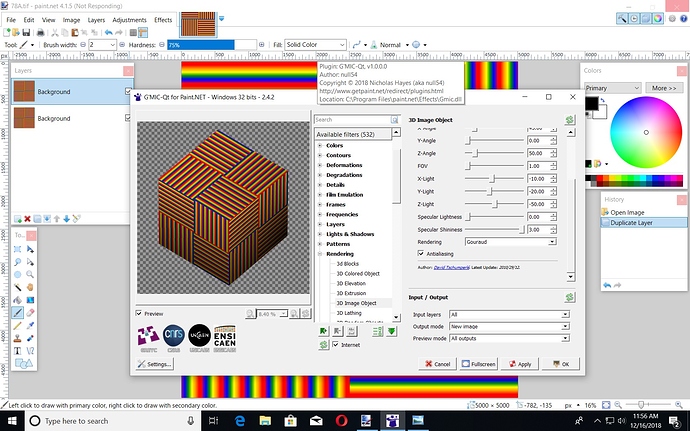Select the Paintbrush tool in Tools panel

18,312
